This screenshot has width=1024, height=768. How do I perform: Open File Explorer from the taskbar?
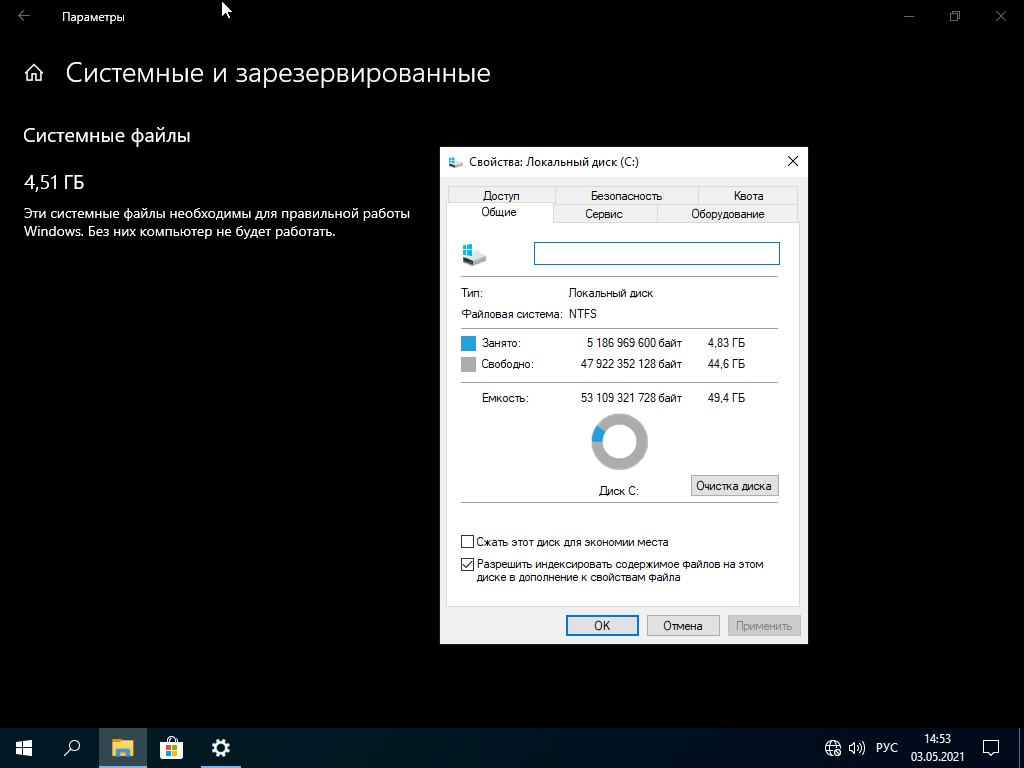[122, 748]
